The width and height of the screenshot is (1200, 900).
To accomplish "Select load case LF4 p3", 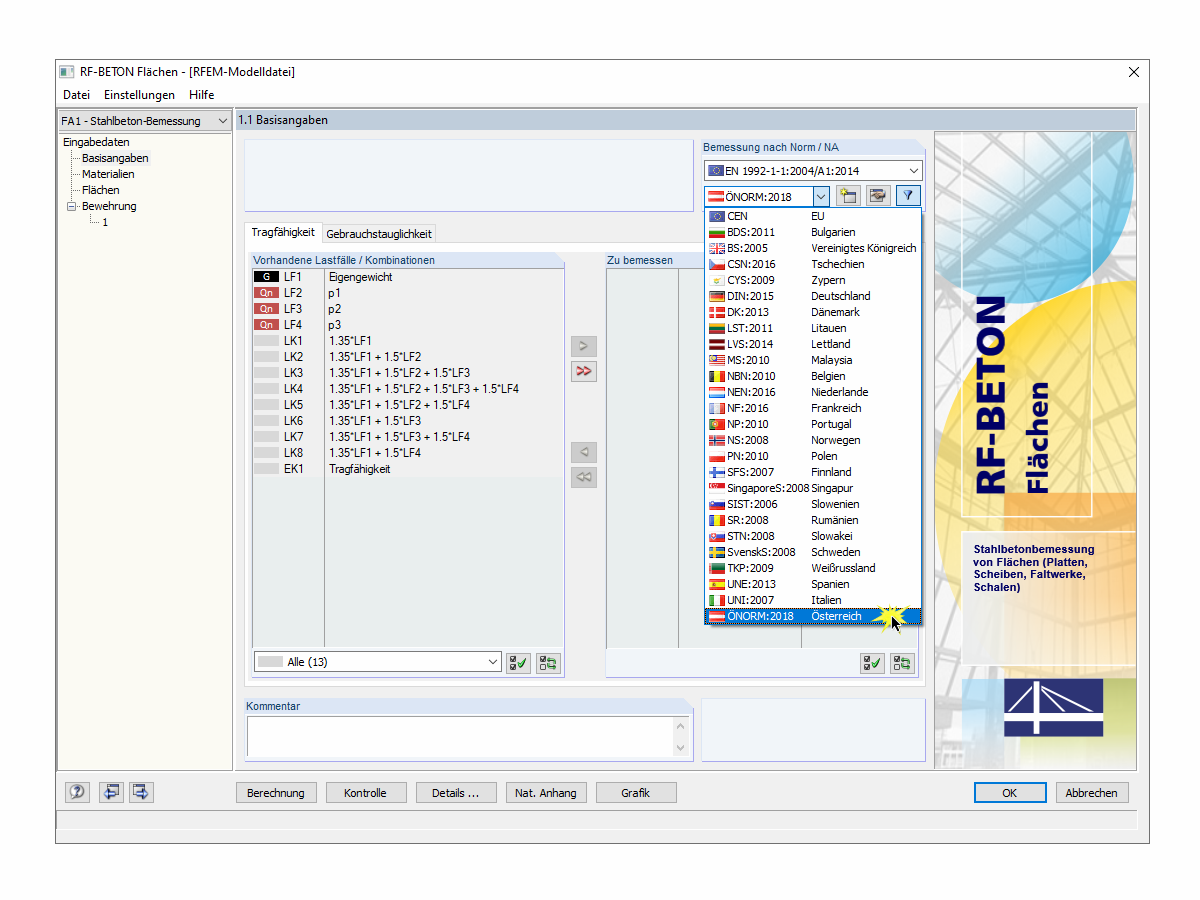I will tap(408, 325).
